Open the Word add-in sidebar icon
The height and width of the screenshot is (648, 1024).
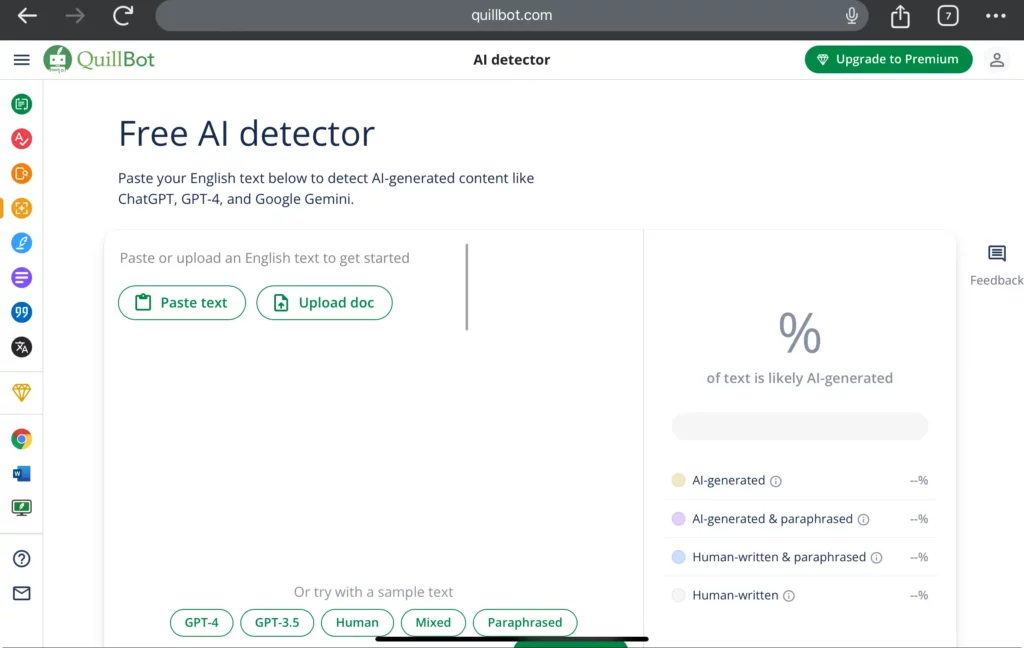22,473
